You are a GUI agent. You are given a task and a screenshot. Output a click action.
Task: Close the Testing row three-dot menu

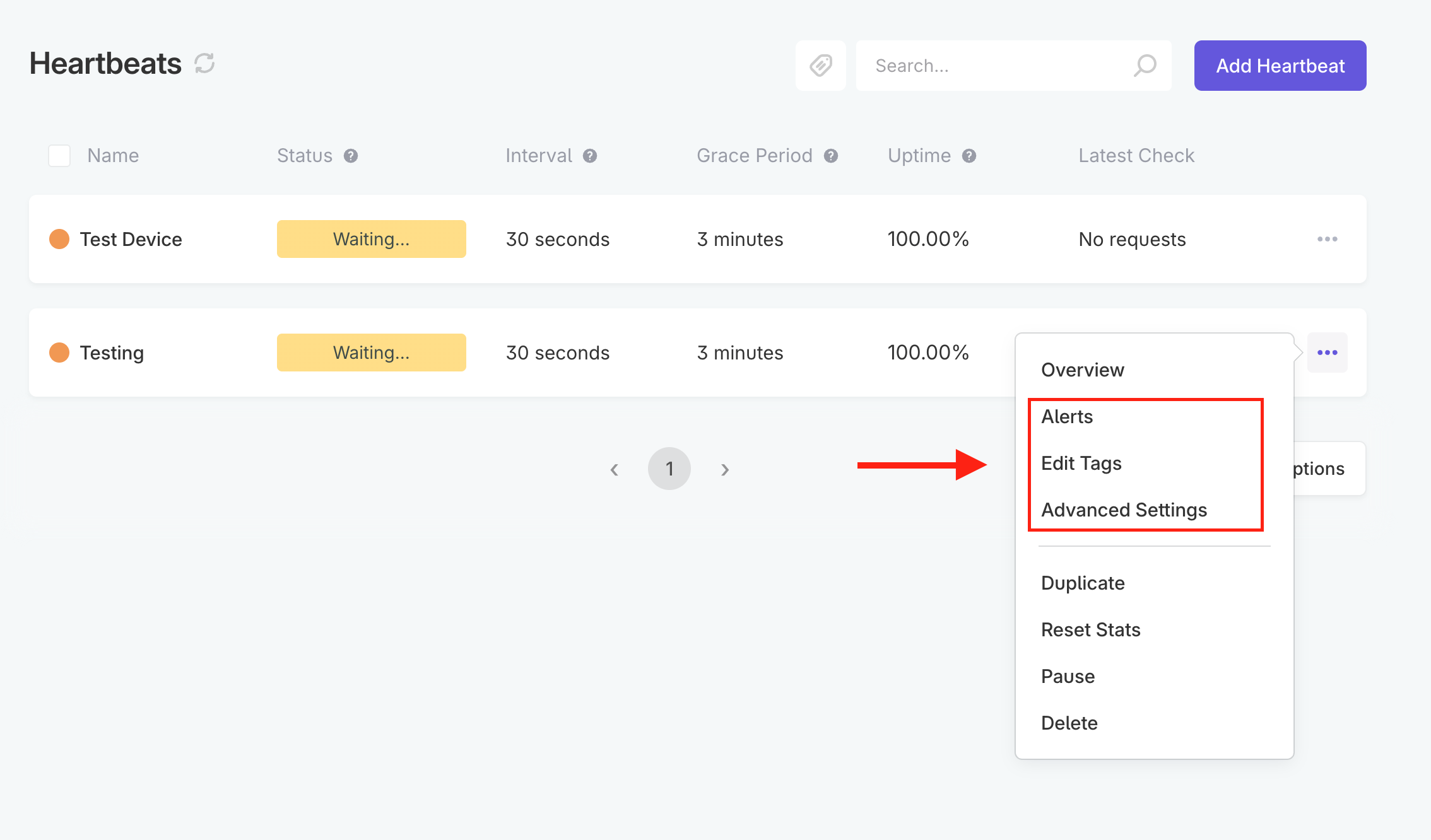(x=1327, y=353)
